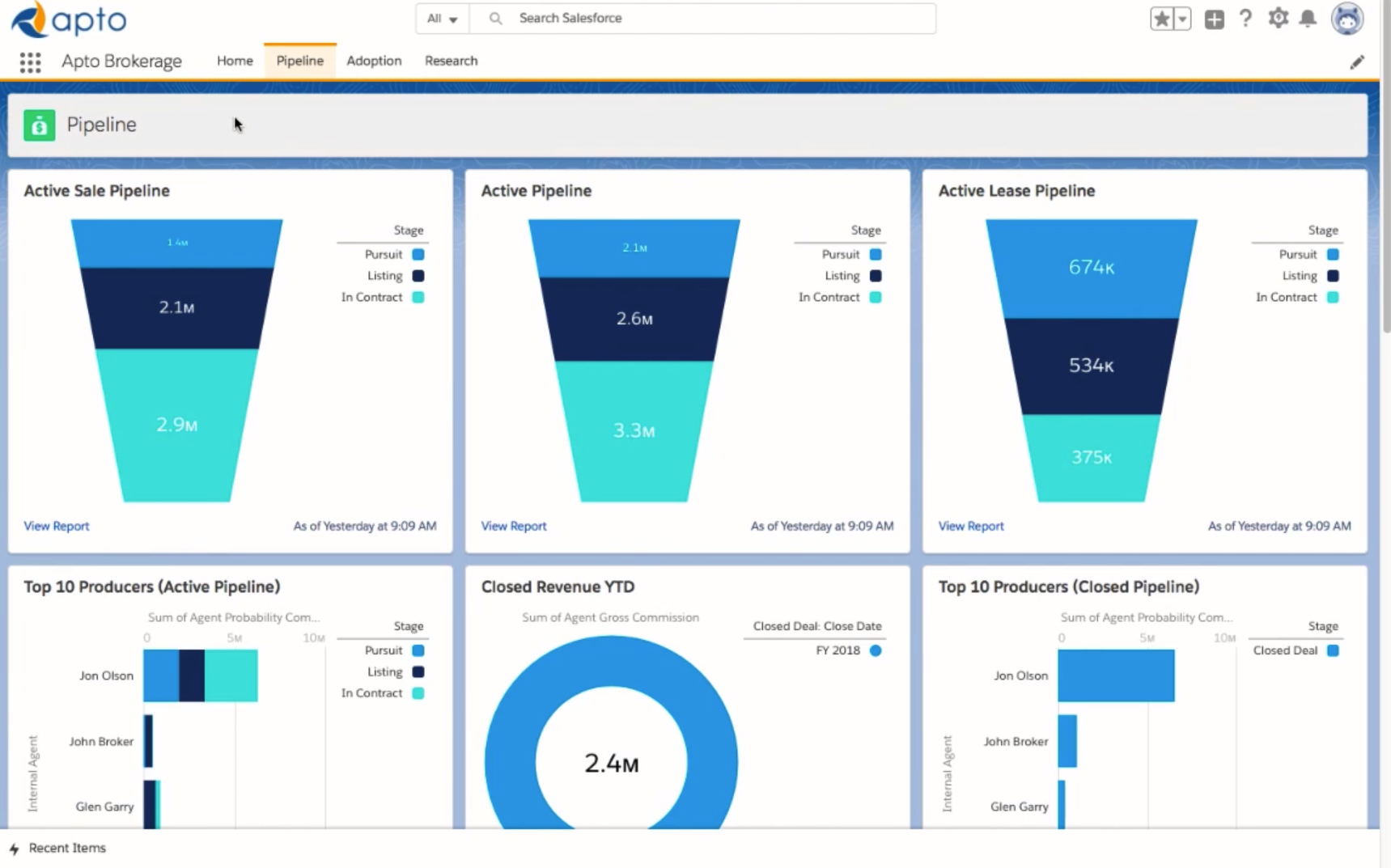Click the Closed Deal legend swatch
Image resolution: width=1391 pixels, height=868 pixels.
[x=1333, y=650]
